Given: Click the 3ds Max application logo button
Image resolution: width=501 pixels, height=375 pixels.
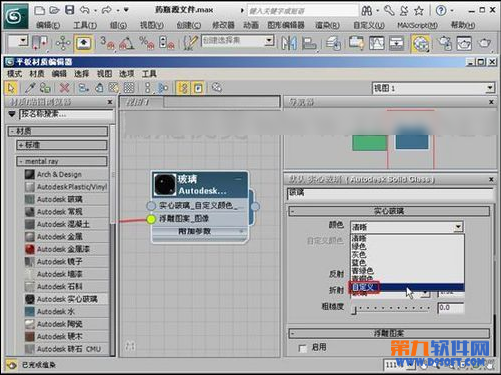Looking at the screenshot, I should coord(16,16).
